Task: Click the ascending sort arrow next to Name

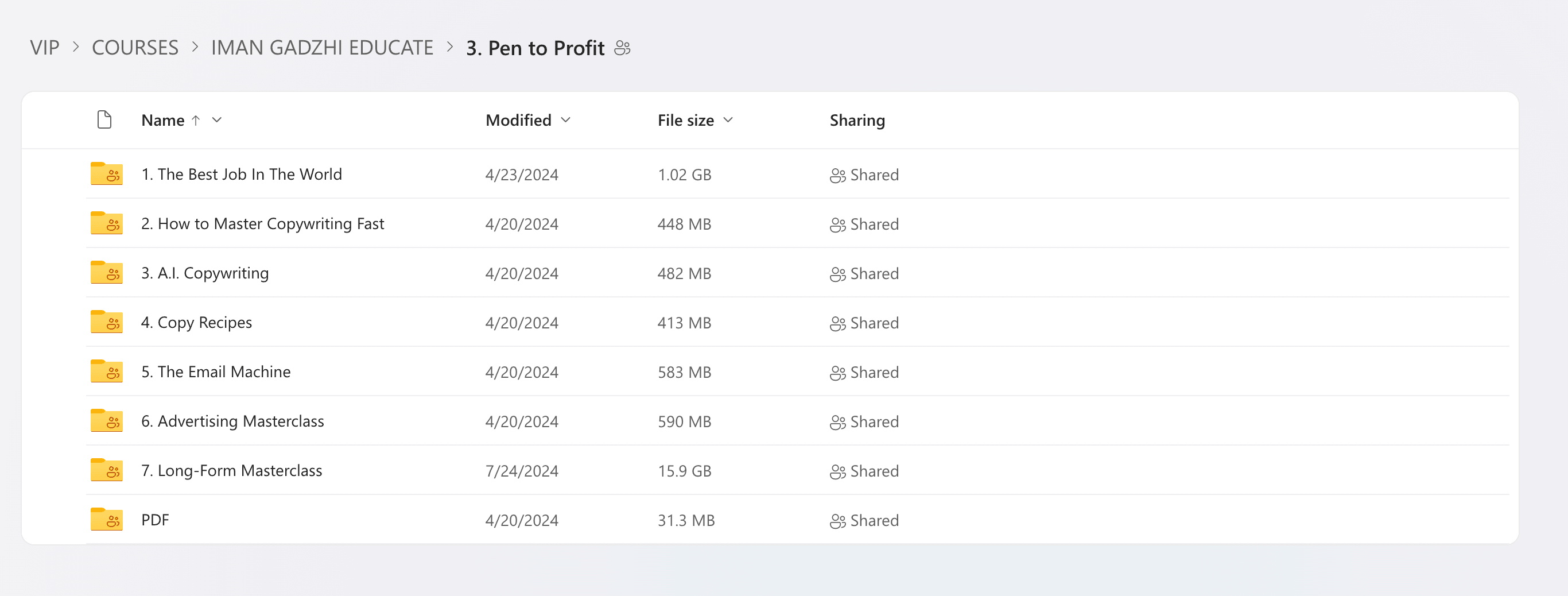Action: [195, 120]
